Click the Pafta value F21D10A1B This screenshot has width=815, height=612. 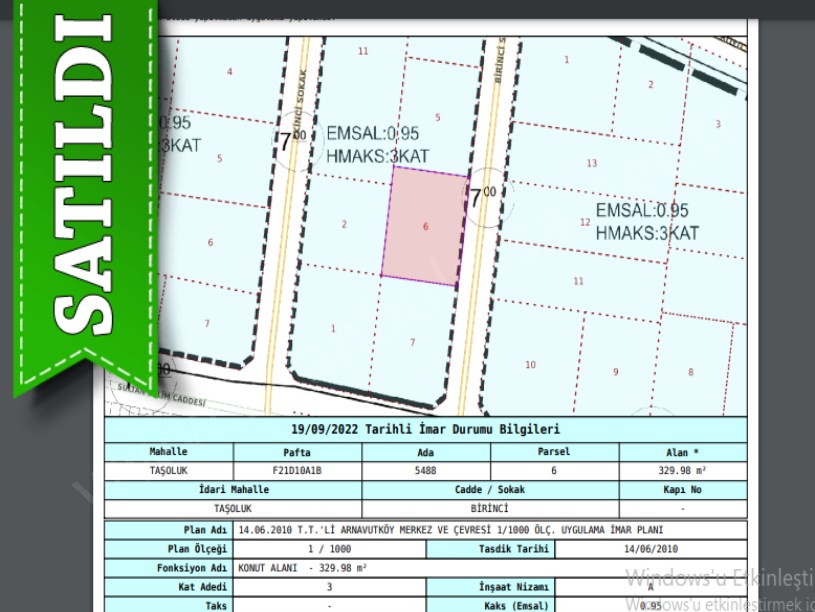(x=297, y=470)
